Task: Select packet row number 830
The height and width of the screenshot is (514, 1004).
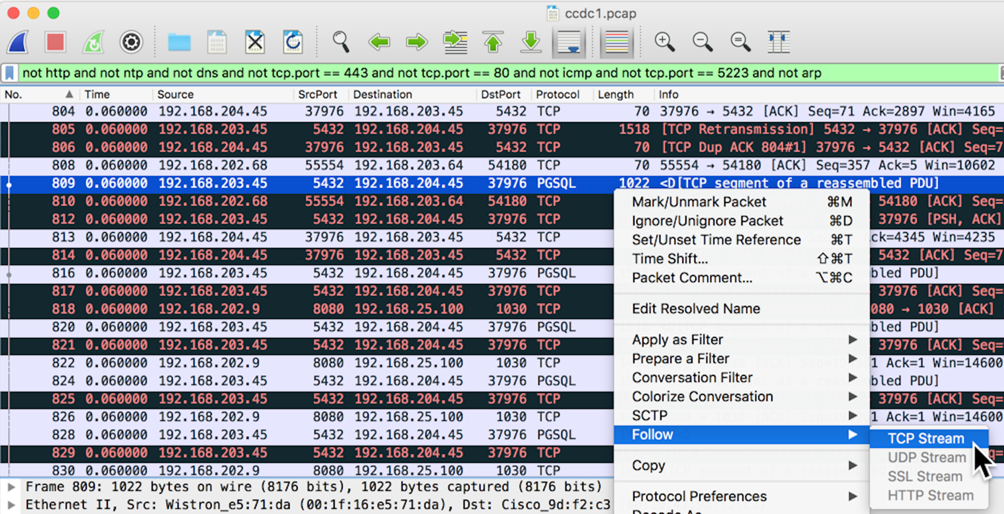Action: click(x=307, y=470)
